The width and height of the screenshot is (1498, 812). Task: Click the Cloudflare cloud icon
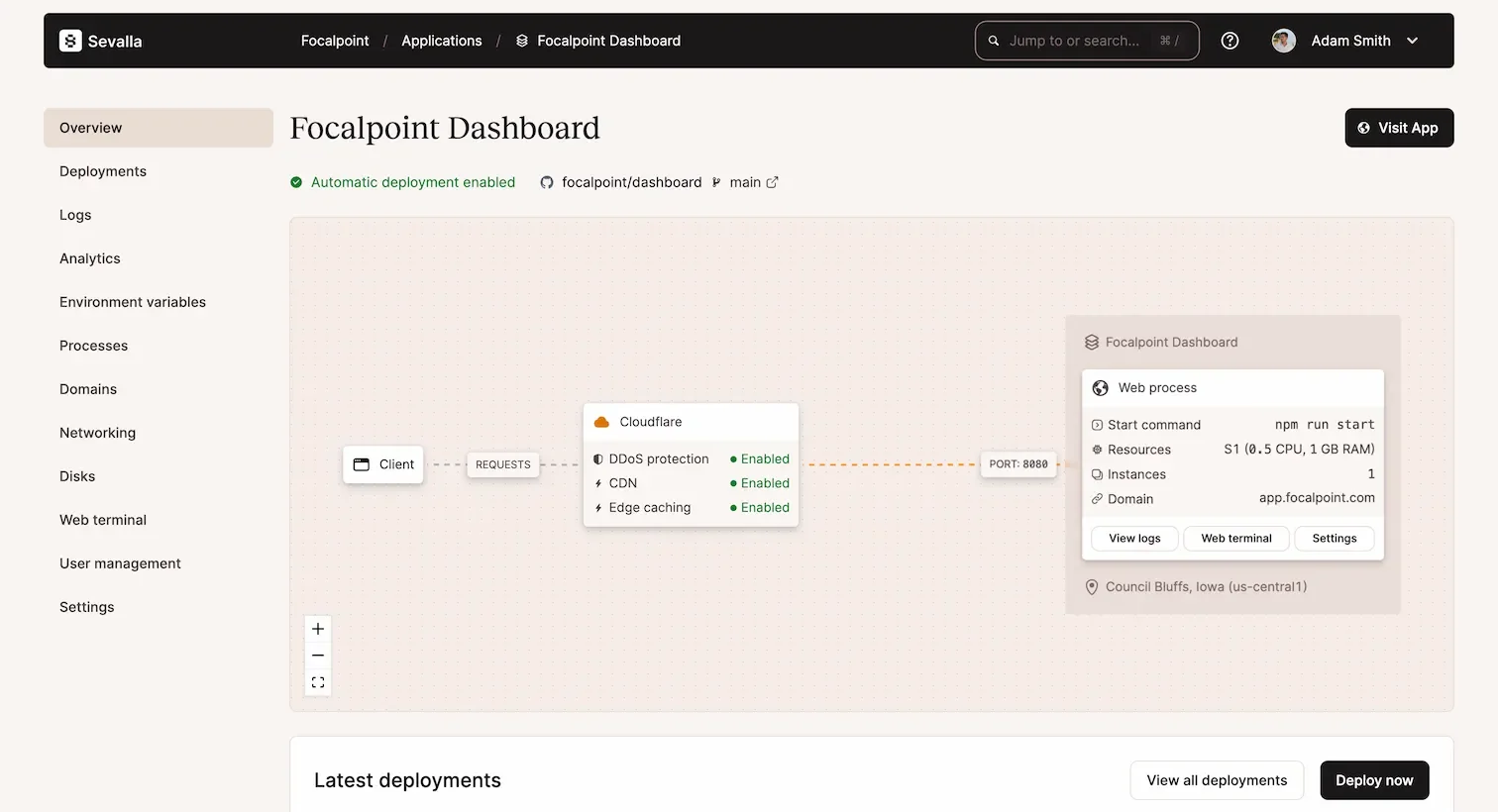[601, 422]
